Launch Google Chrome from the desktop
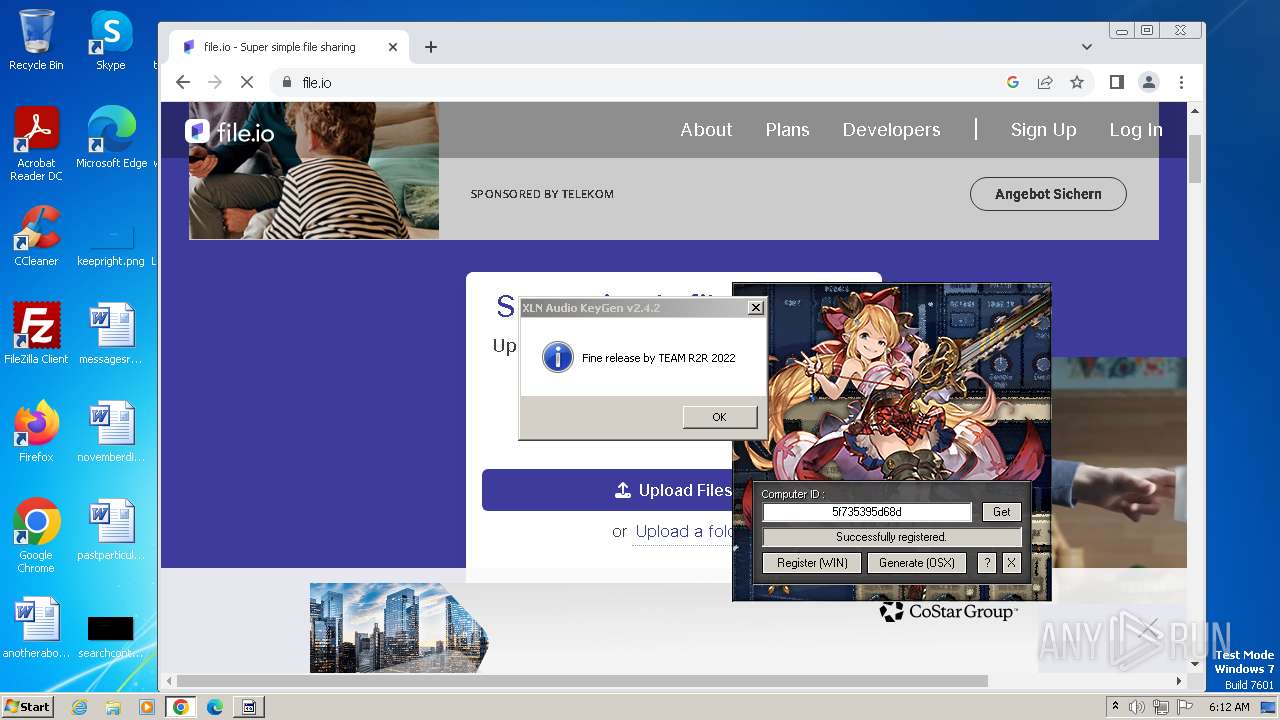The image size is (1280, 720). point(36,535)
